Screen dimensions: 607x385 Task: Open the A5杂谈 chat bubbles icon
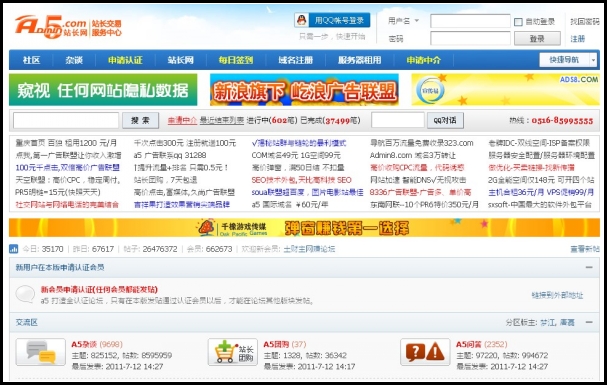point(41,352)
